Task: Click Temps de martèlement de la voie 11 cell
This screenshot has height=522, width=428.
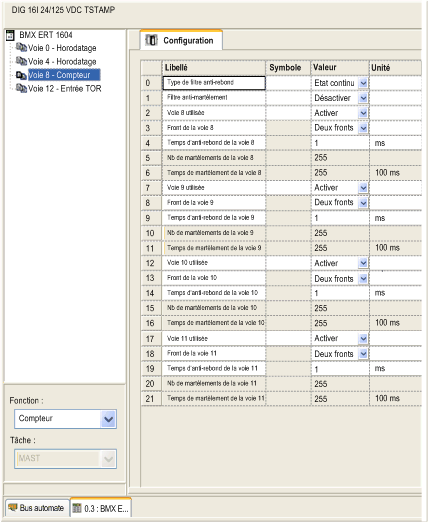Action: (214, 398)
